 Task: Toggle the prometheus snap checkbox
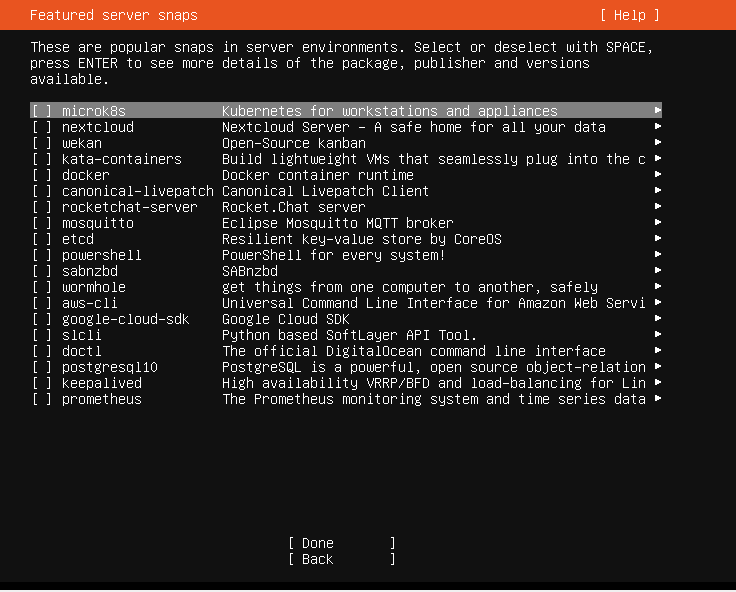point(42,398)
